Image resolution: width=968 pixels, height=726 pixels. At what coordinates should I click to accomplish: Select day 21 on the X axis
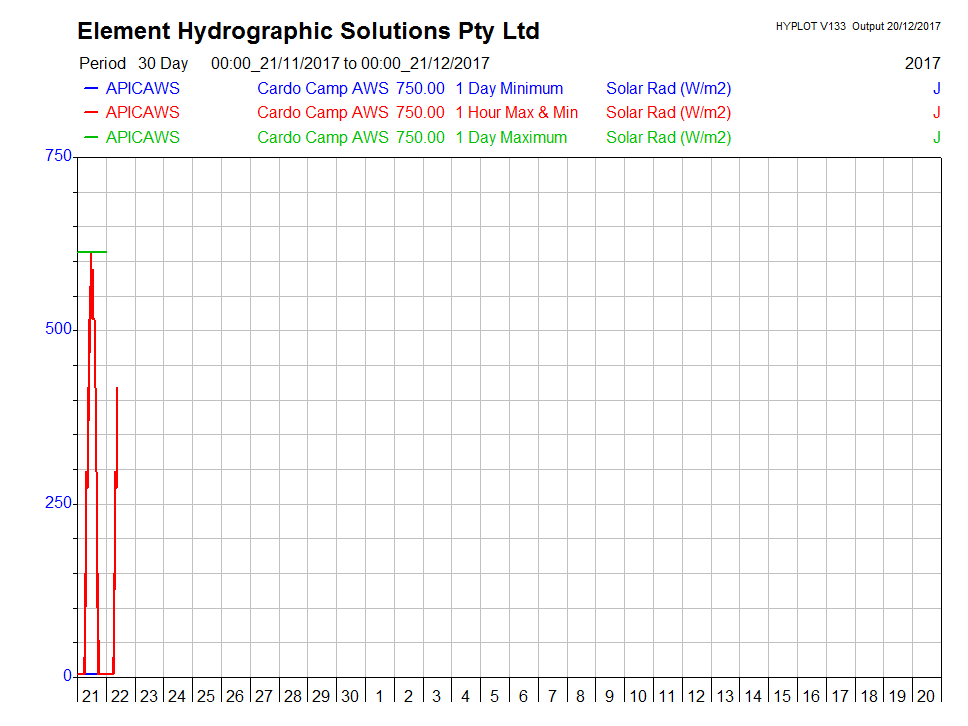click(90, 696)
